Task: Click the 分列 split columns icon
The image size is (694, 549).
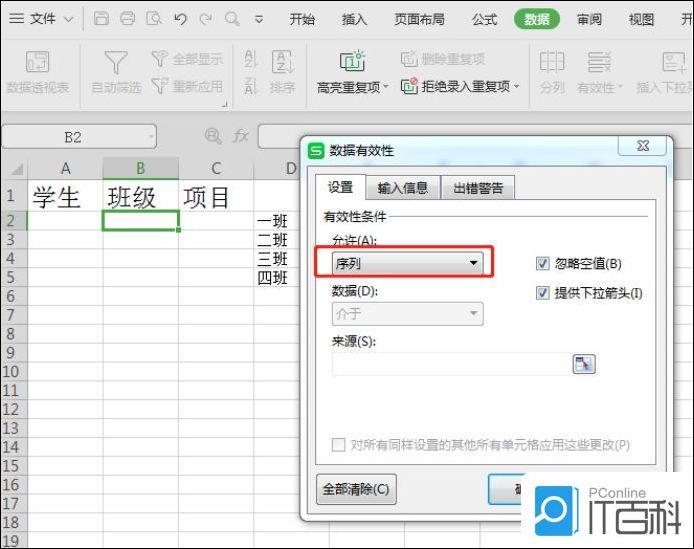Action: pos(552,62)
